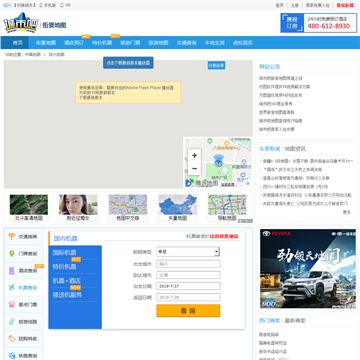Zoom in on the mini map
The image size is (360, 360).
(194, 156)
